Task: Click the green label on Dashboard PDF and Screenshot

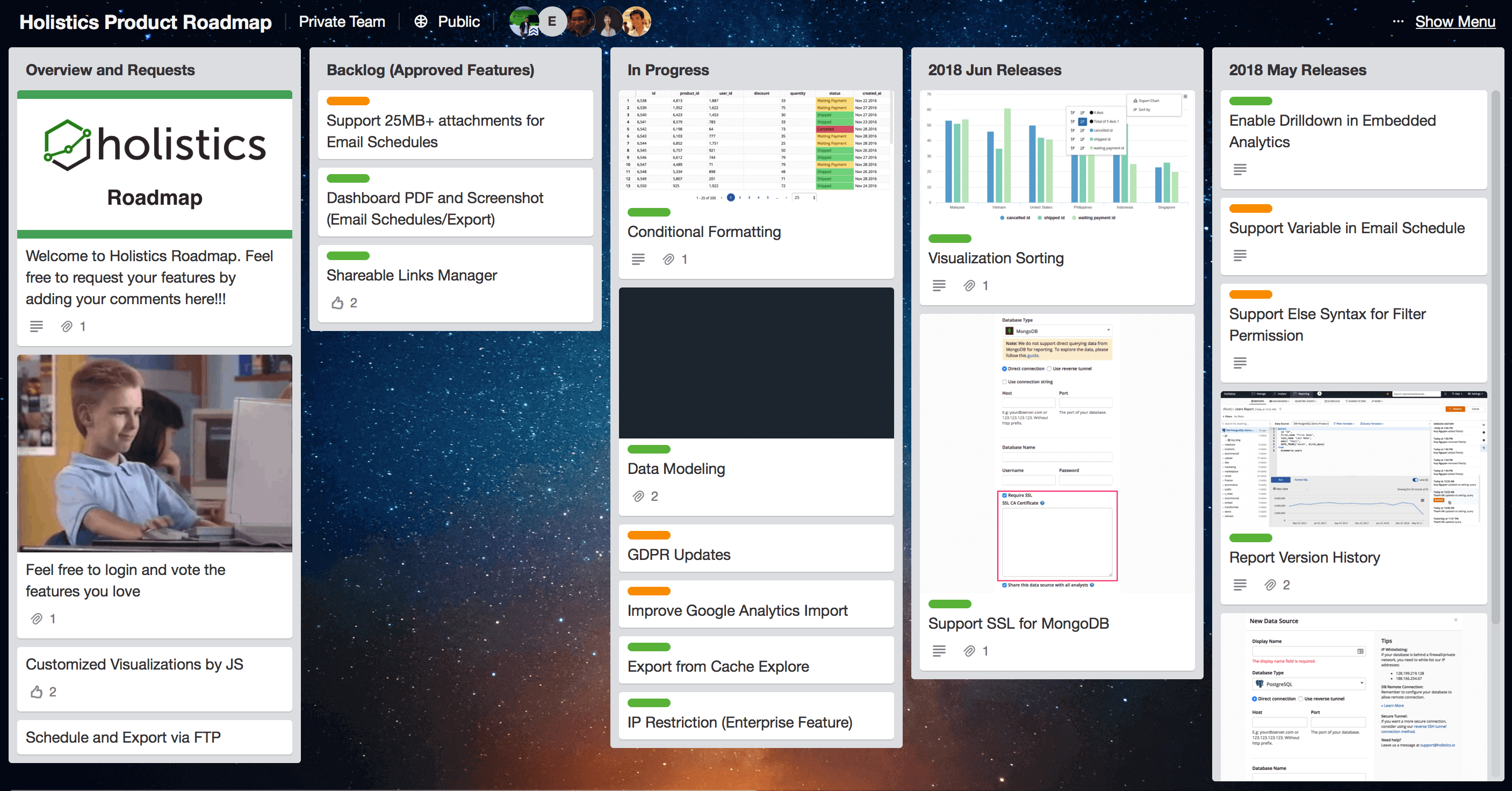Action: [x=348, y=178]
